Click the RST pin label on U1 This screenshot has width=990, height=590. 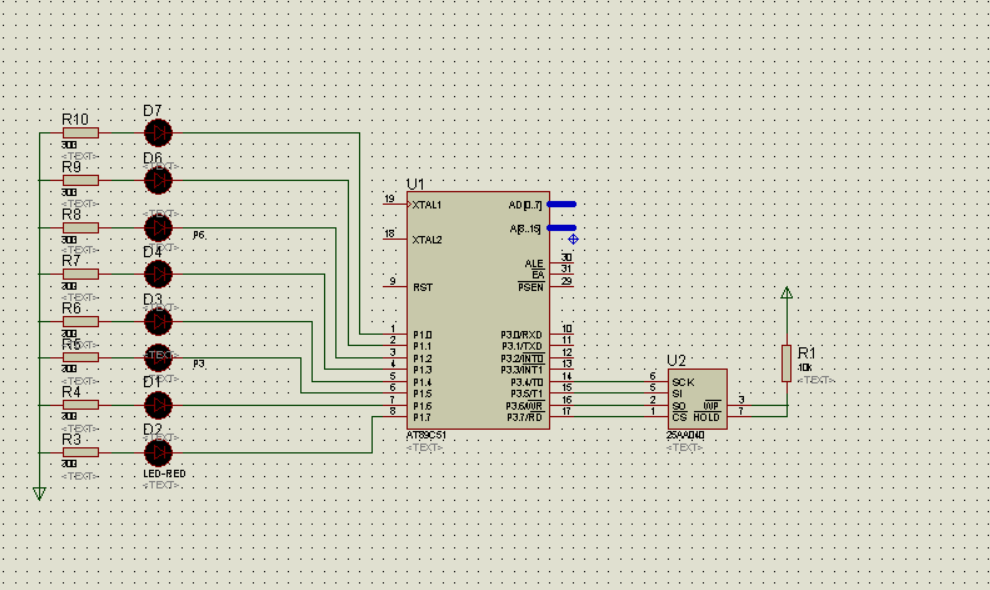423,287
